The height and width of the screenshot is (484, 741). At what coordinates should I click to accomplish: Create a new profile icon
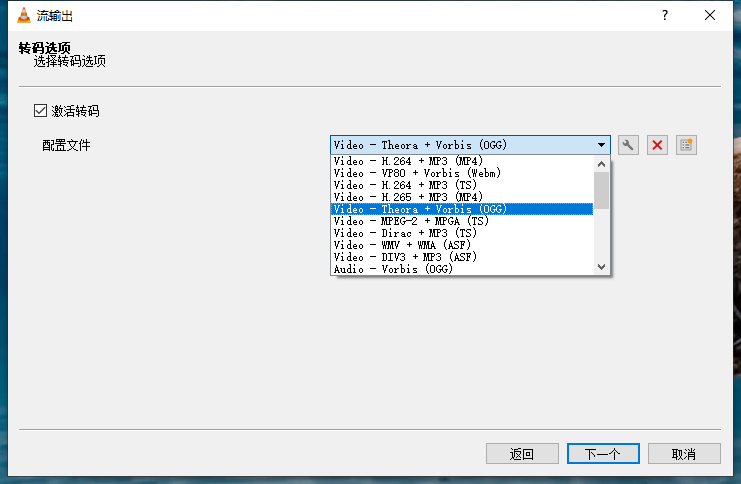coord(686,145)
